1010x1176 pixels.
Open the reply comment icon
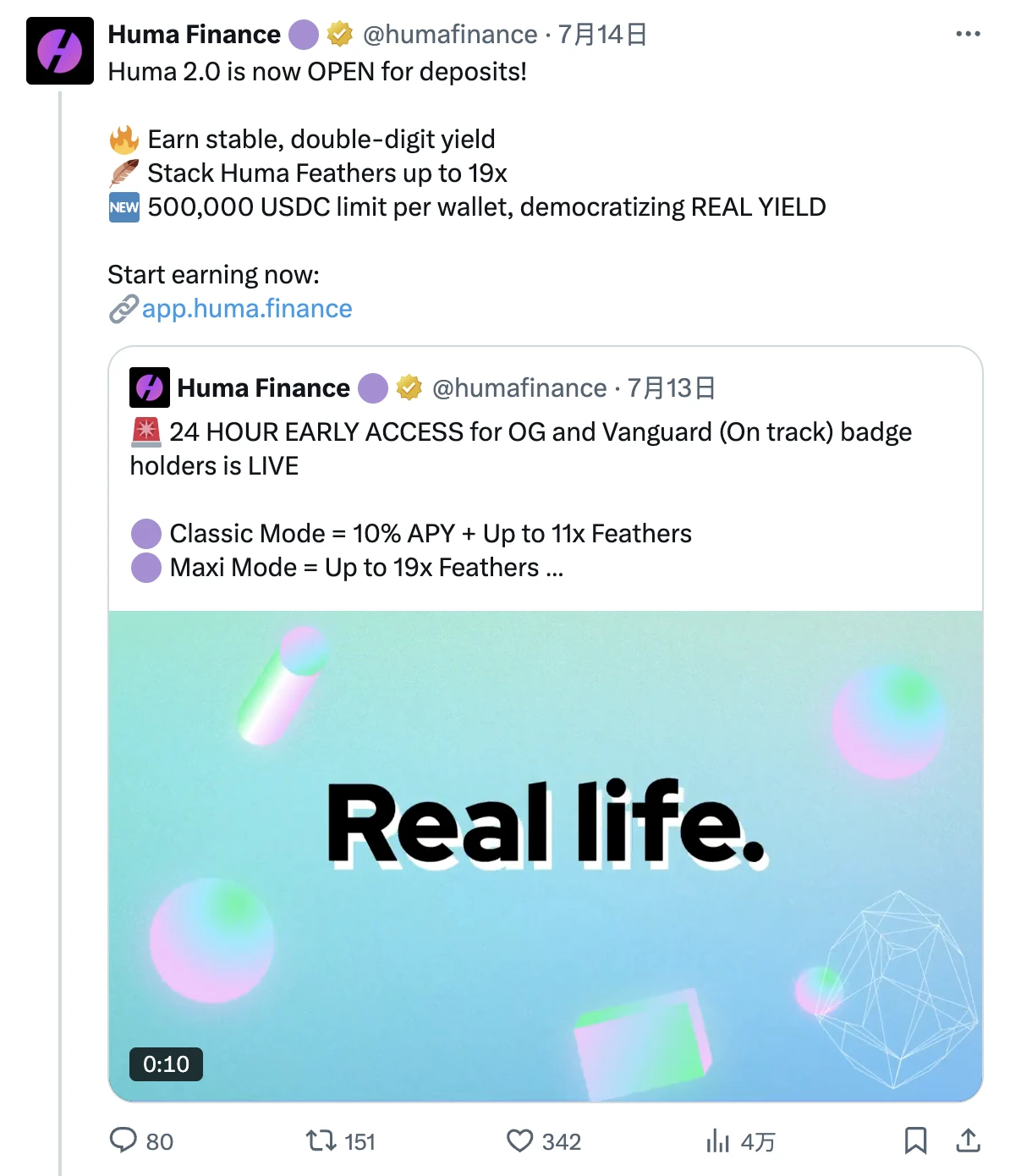[124, 1140]
